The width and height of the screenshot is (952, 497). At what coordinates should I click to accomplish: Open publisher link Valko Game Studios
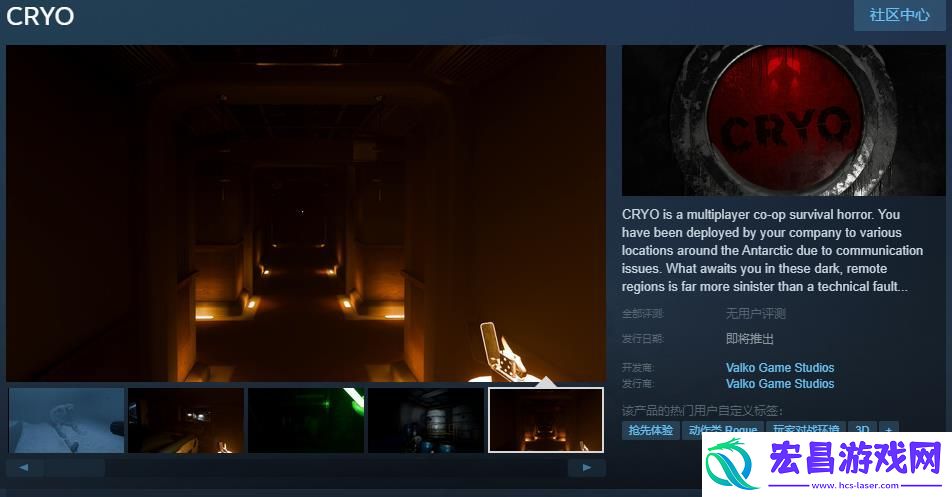pos(780,384)
